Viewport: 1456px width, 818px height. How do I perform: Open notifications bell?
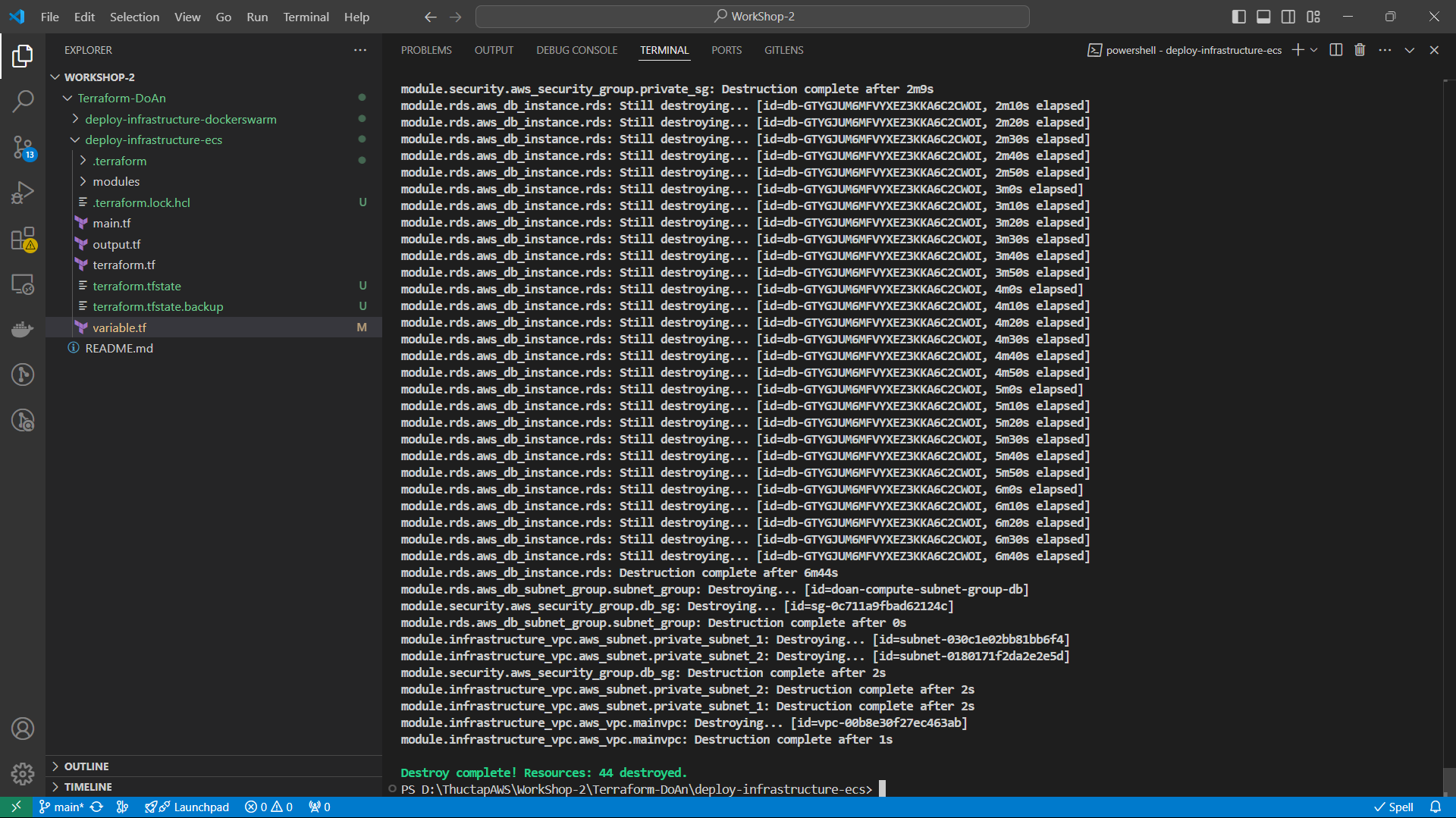(1436, 807)
